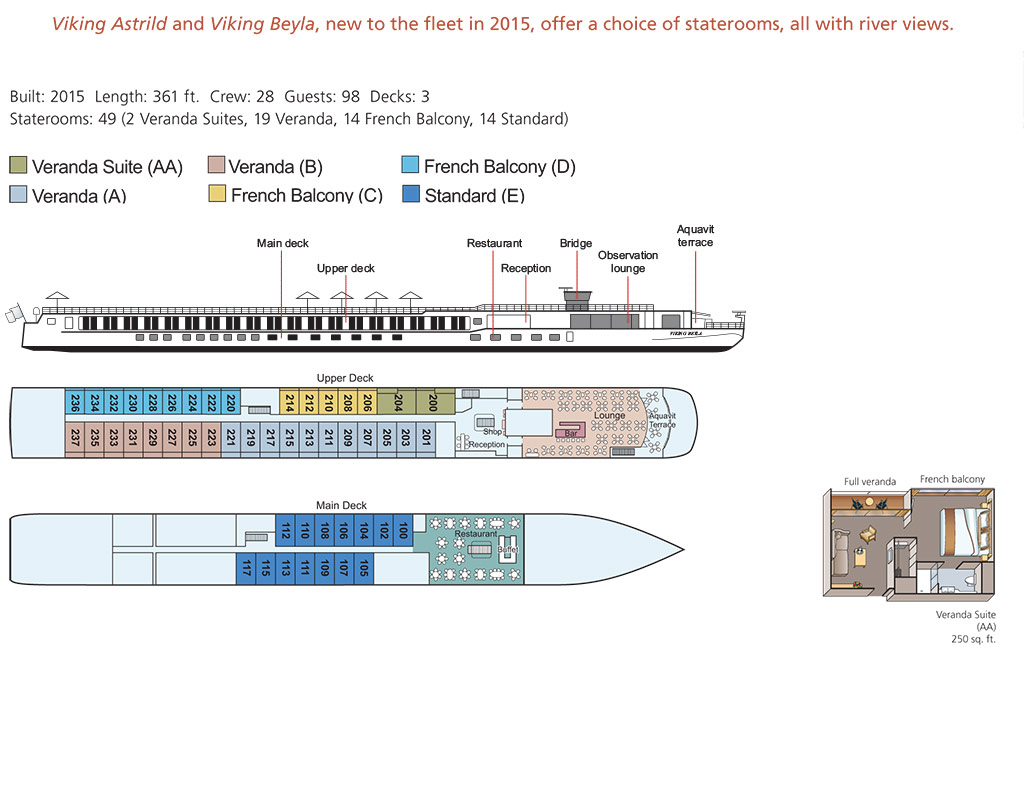Select Standard stateroom 117 on Main Deck
This screenshot has width=1024, height=800.
pyautogui.click(x=246, y=568)
